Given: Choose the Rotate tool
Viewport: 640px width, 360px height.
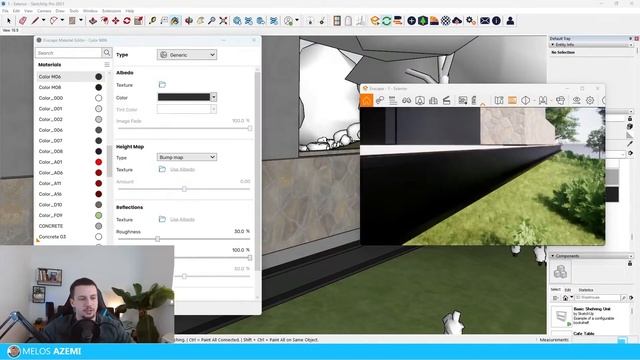Looking at the screenshot, I should point(127,20).
